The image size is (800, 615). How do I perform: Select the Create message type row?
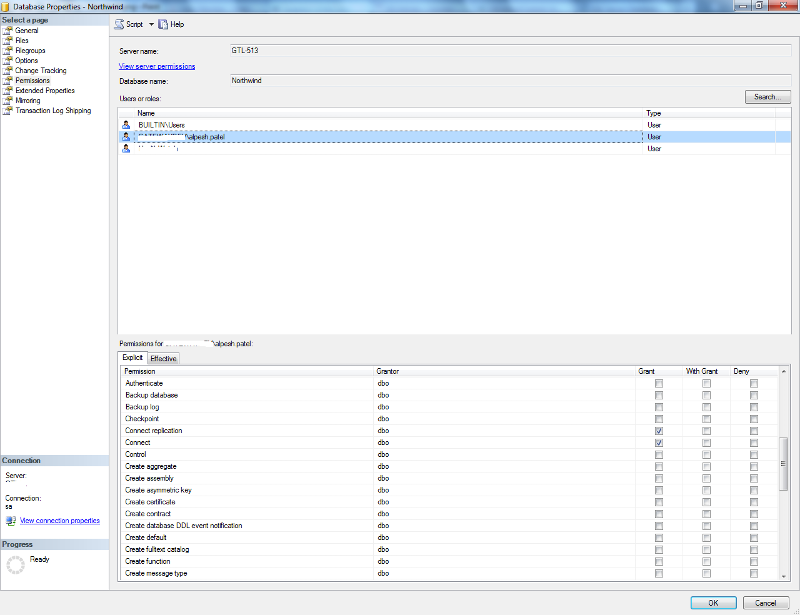point(449,574)
